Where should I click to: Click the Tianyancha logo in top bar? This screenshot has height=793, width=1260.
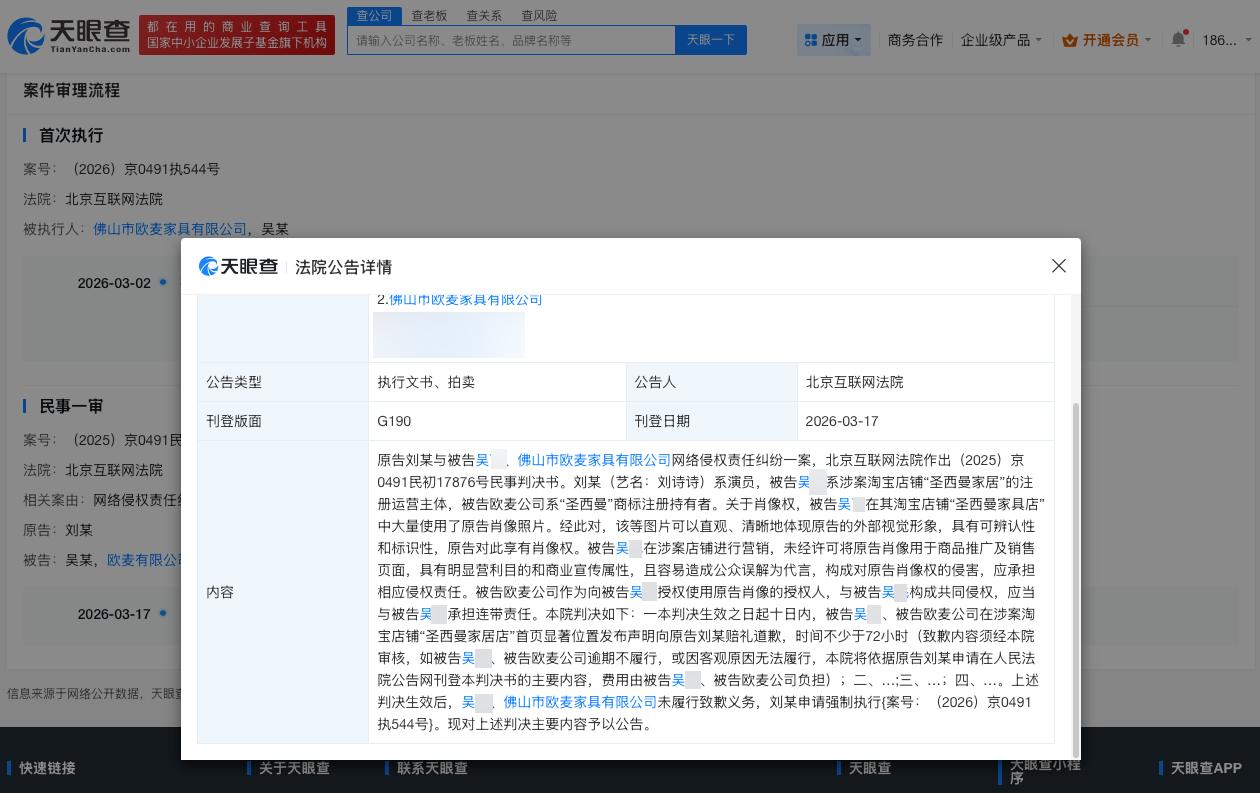point(66,35)
